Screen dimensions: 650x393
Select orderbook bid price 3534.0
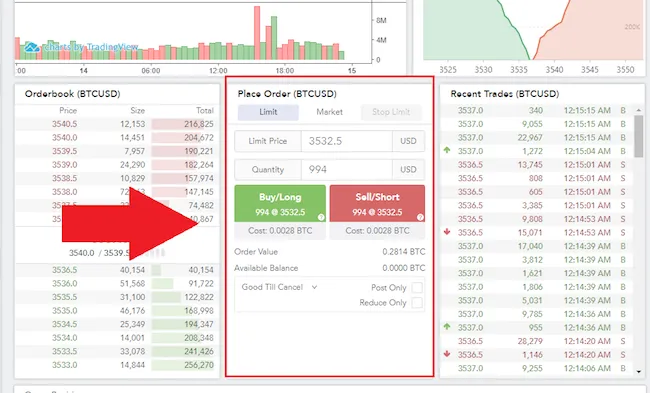(x=64, y=338)
